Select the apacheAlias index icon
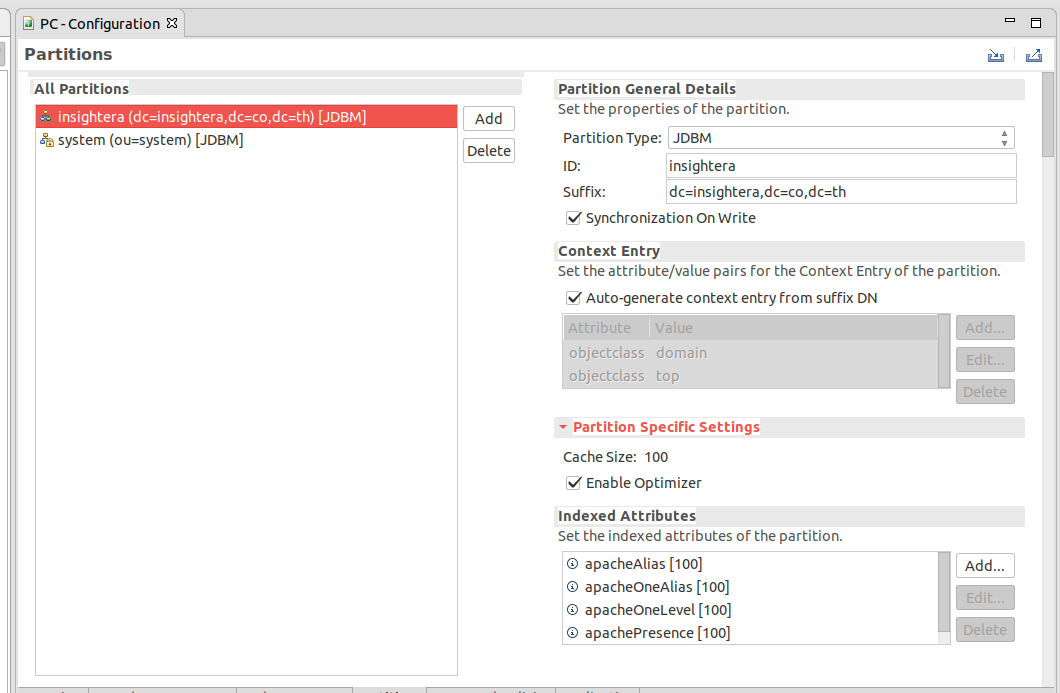The width and height of the screenshot is (1060, 693). [573, 563]
